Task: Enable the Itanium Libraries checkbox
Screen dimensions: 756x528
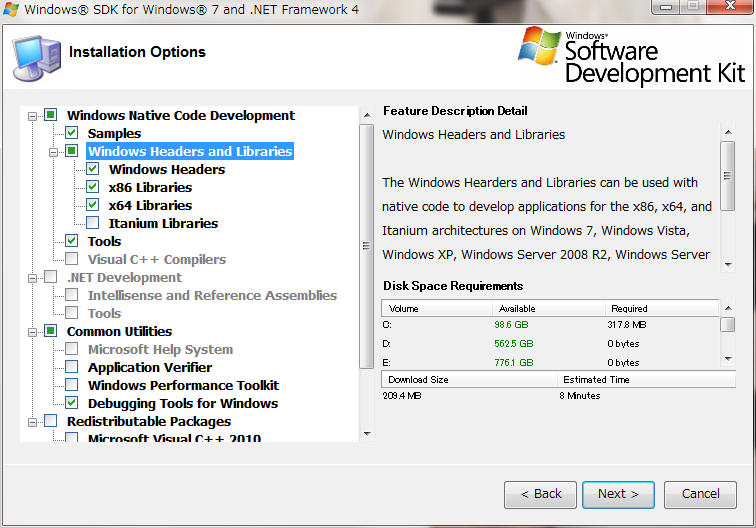Action: click(93, 223)
